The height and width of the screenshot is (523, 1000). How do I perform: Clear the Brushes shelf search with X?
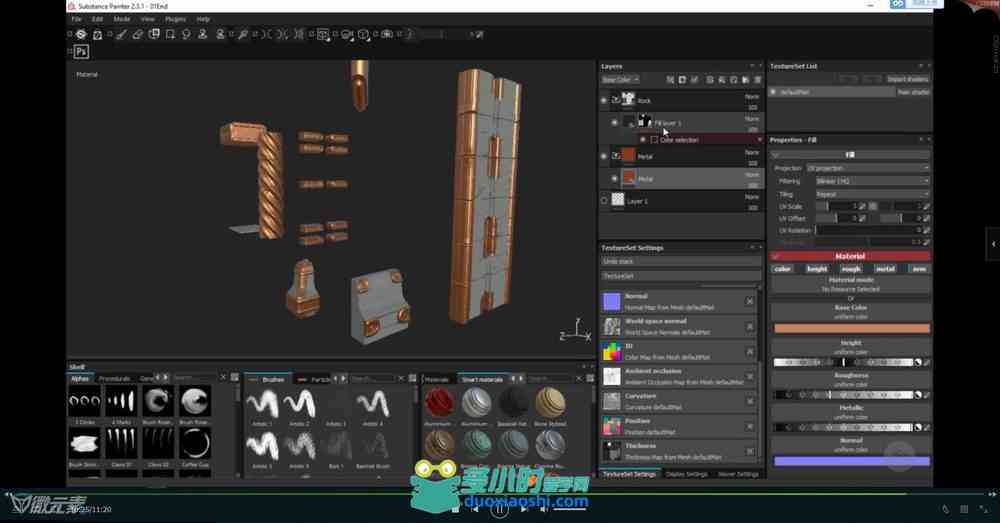(x=401, y=378)
